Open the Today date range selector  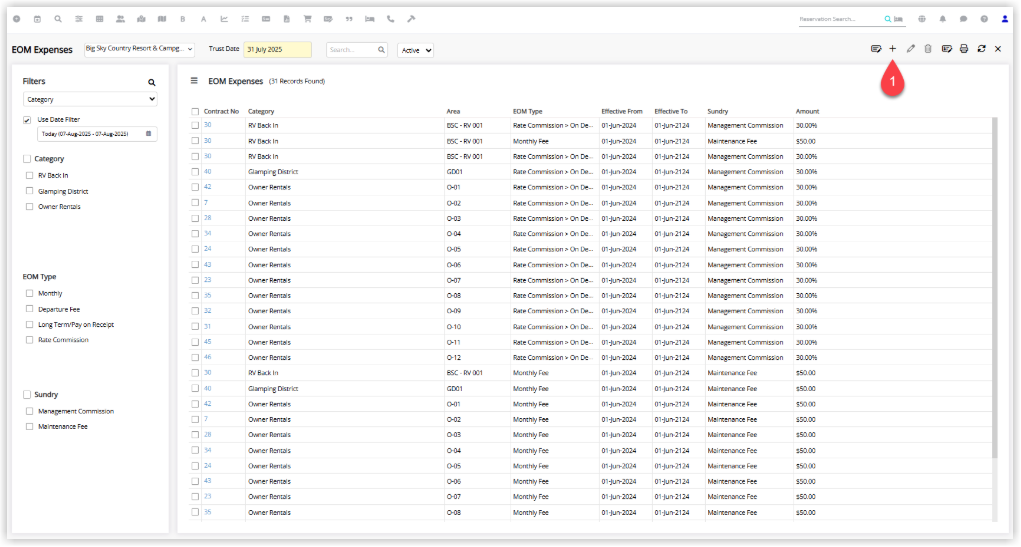pos(97,133)
